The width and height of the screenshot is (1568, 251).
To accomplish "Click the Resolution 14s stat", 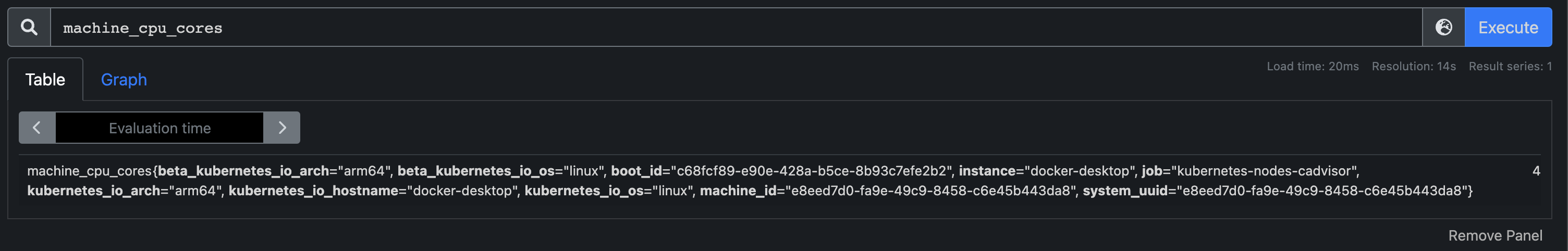I will pyautogui.click(x=1413, y=66).
